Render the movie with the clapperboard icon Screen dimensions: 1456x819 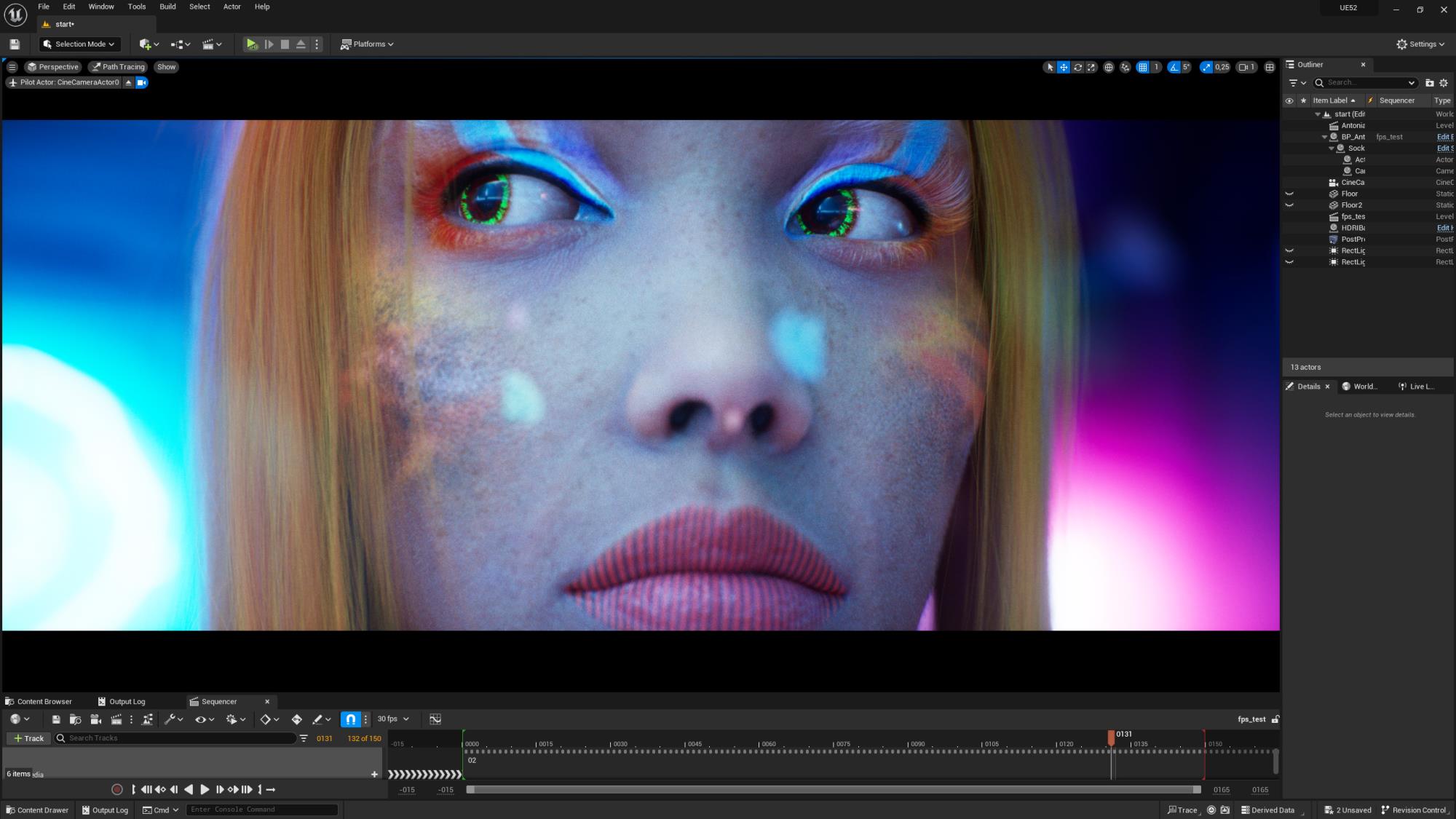click(x=116, y=719)
